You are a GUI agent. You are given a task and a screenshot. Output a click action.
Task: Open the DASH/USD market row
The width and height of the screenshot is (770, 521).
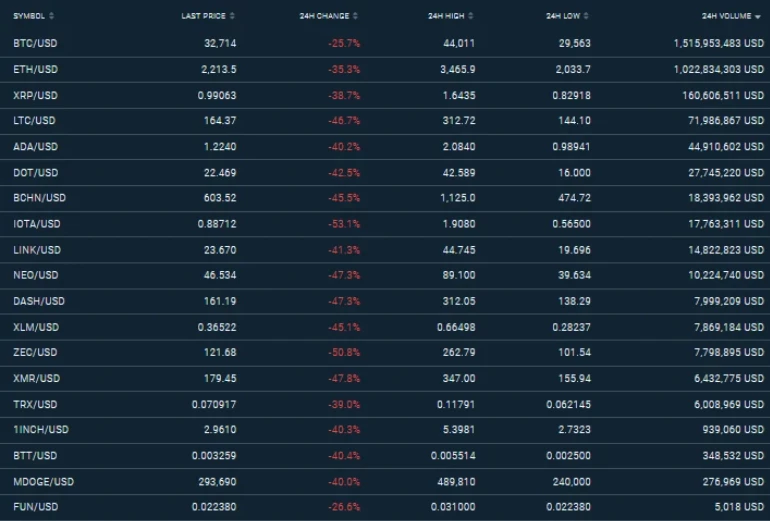(39, 301)
